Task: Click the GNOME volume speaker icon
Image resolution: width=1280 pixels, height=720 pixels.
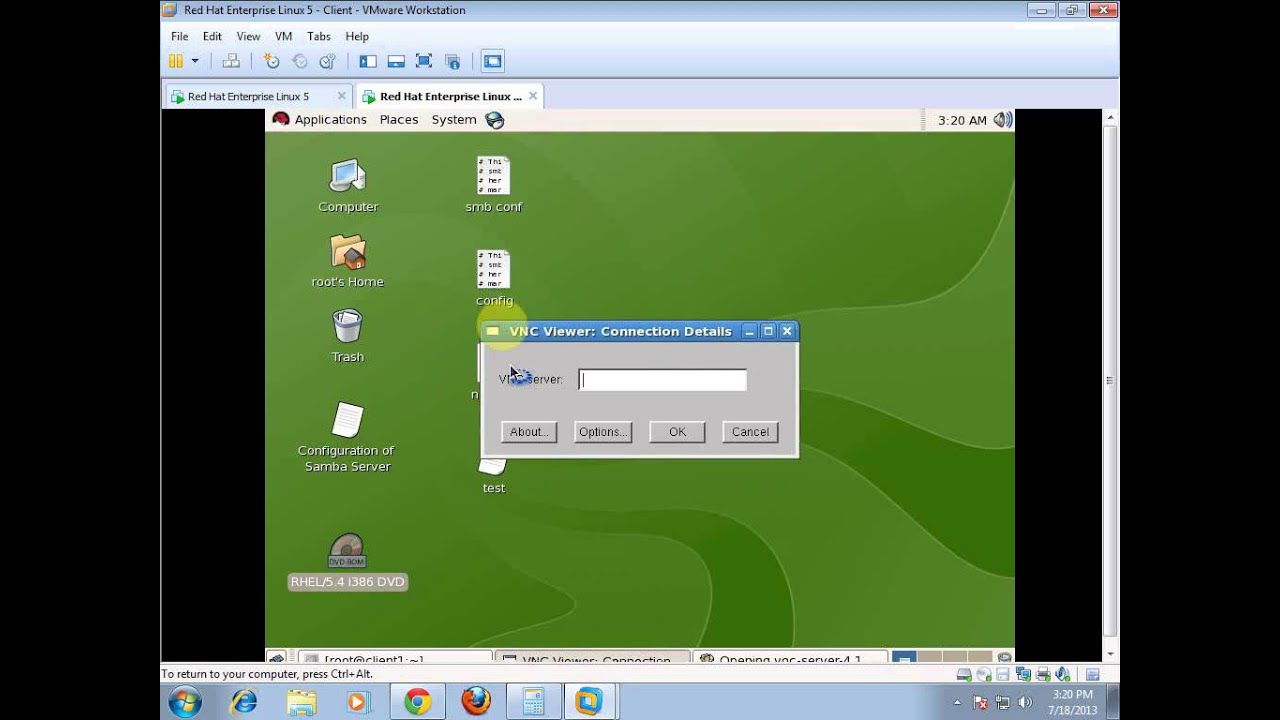Action: (x=1003, y=120)
